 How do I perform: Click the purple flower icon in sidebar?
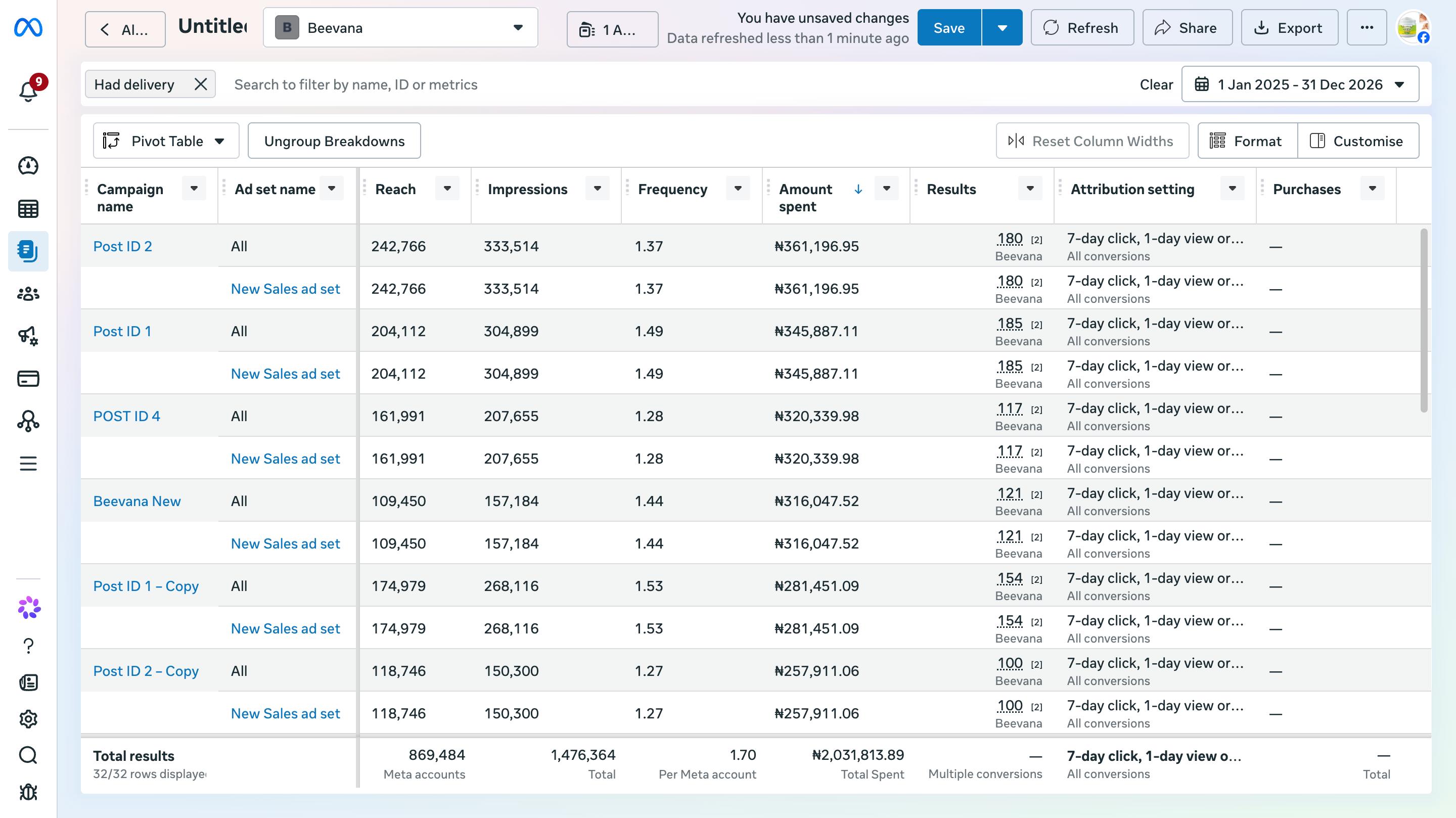pos(29,608)
